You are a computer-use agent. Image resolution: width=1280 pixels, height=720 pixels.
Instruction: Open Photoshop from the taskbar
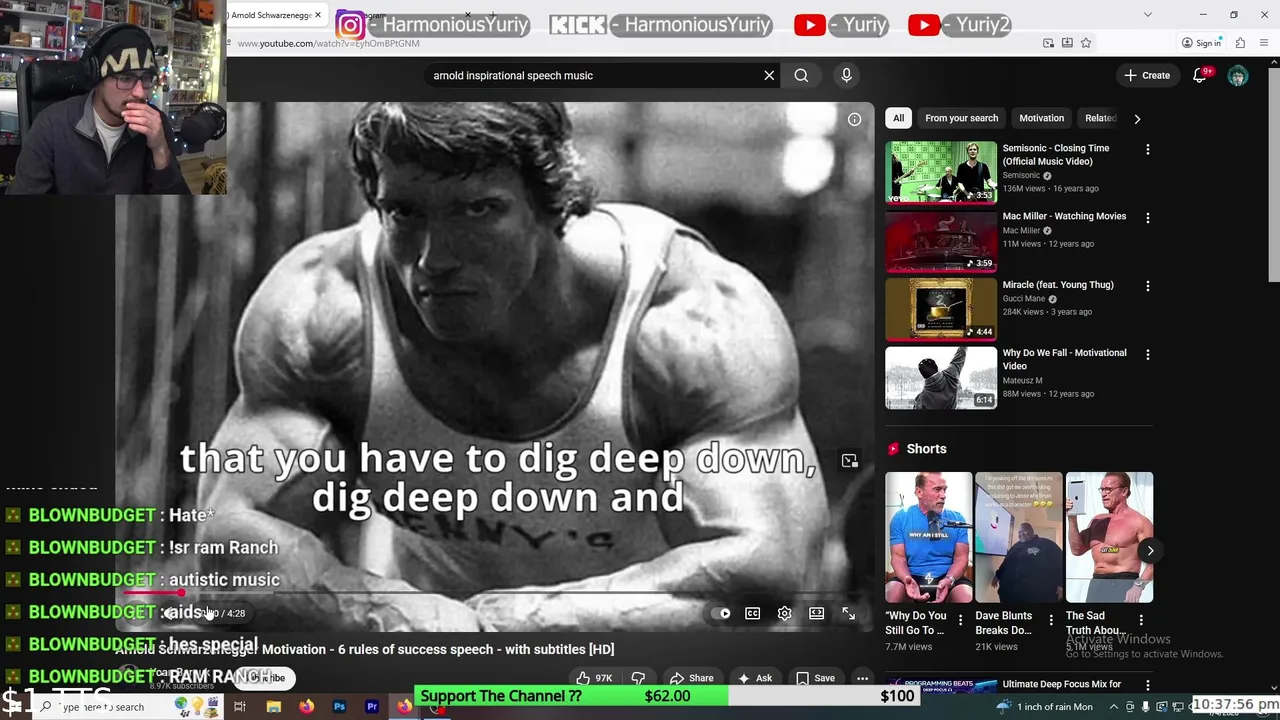pyautogui.click(x=339, y=707)
